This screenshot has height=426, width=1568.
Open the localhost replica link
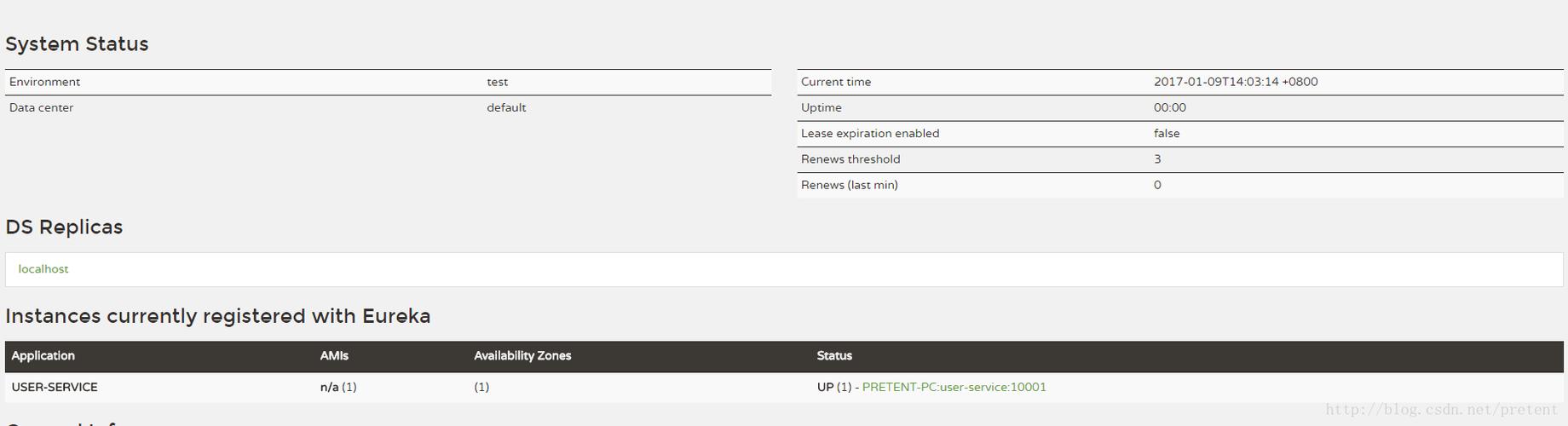[x=43, y=269]
